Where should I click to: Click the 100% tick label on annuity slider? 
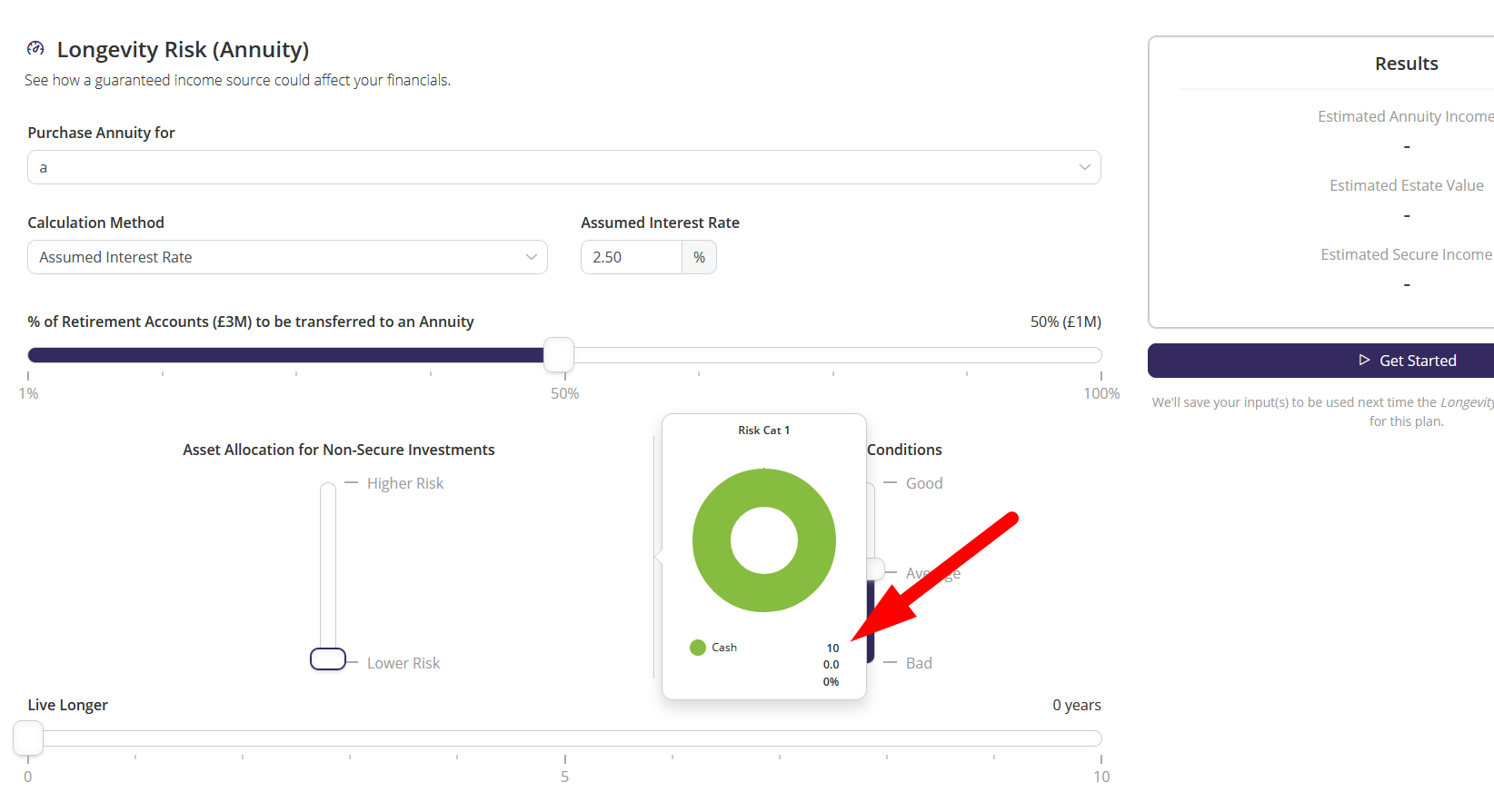pyautogui.click(x=1101, y=393)
